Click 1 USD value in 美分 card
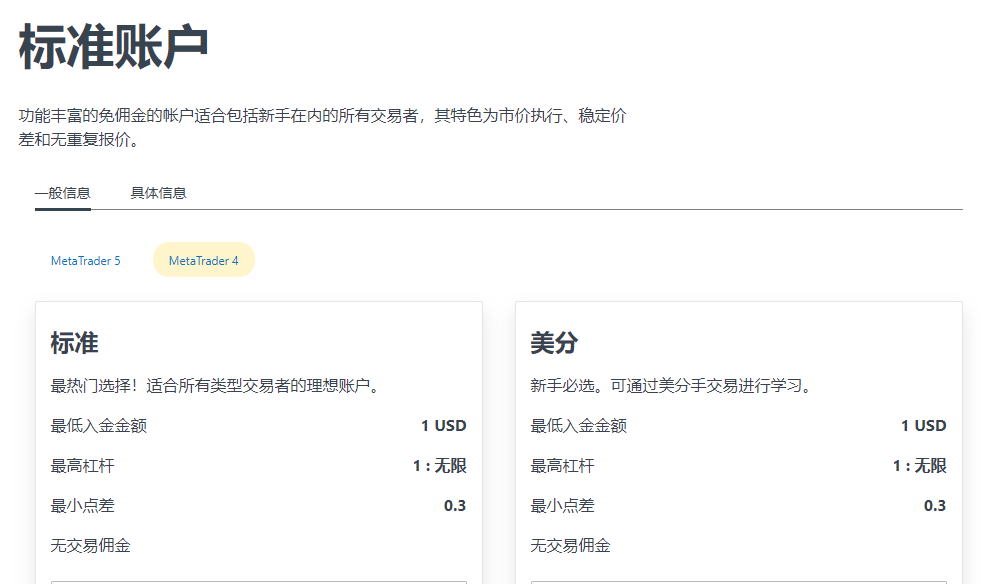The width and height of the screenshot is (1002, 584). [x=923, y=425]
